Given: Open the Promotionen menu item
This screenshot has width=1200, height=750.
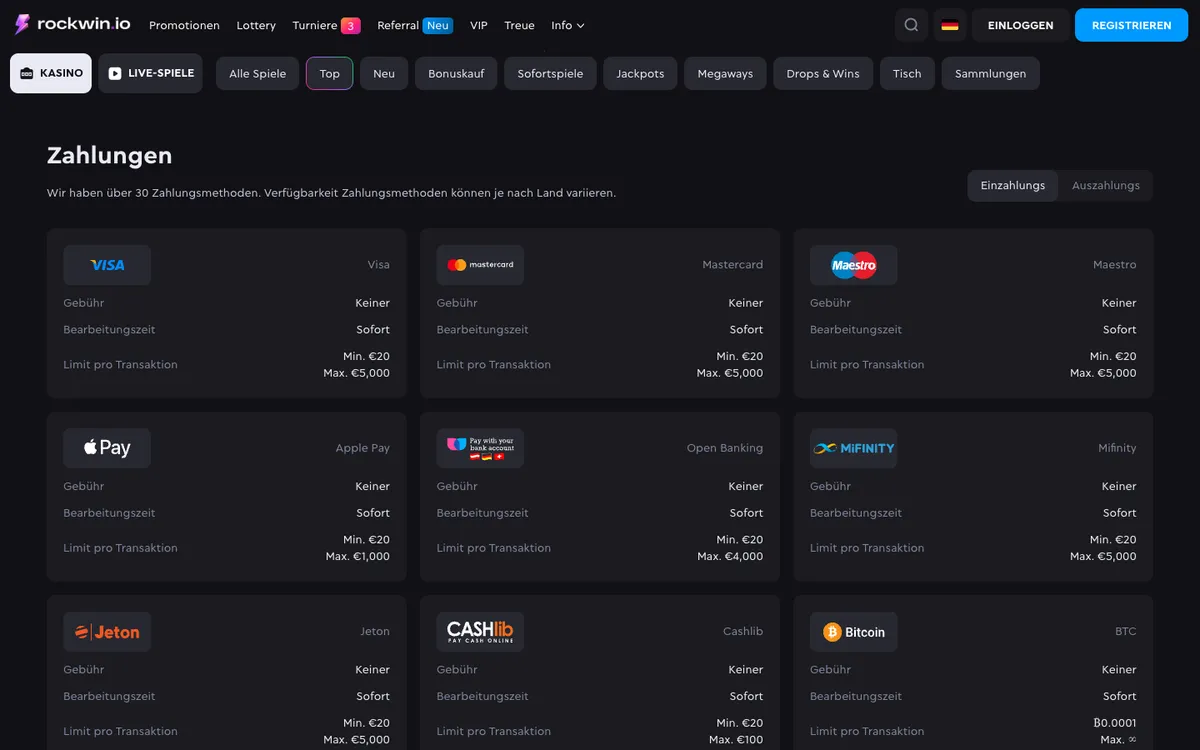Looking at the screenshot, I should 184,25.
